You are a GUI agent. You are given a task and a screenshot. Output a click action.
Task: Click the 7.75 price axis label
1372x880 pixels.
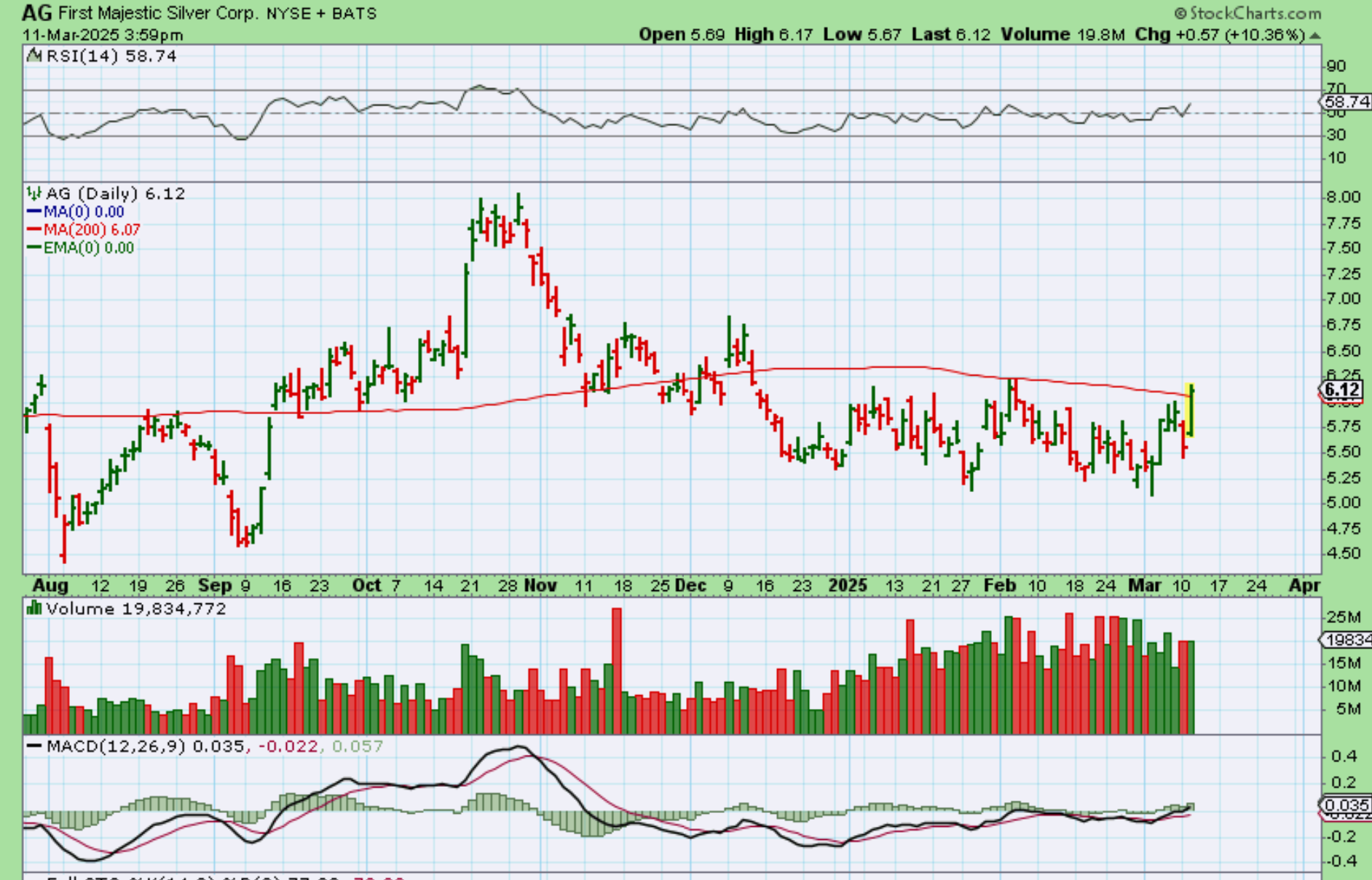tap(1343, 223)
